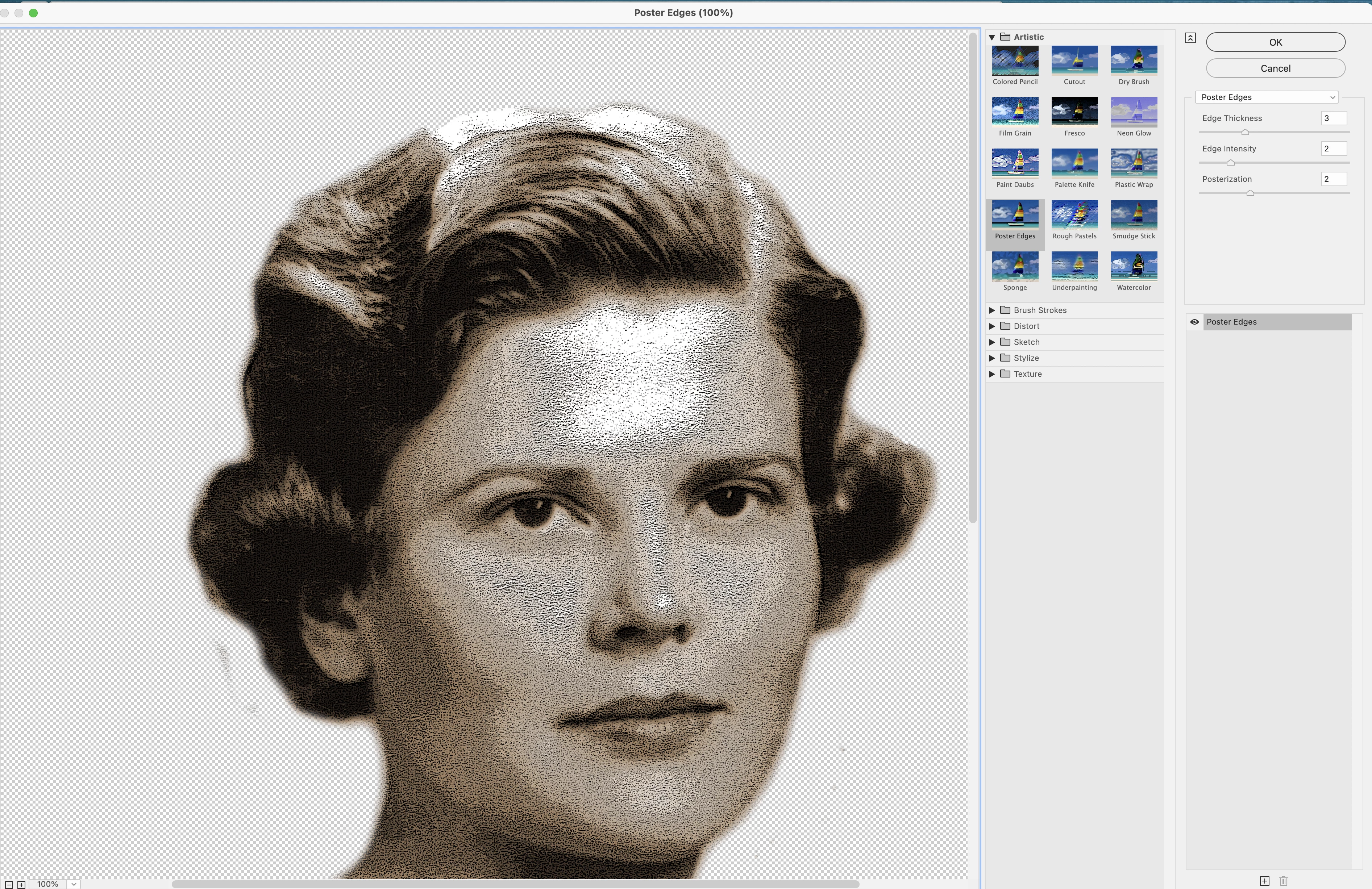Click the new effect layer icon
The image size is (1372, 889).
(1264, 880)
